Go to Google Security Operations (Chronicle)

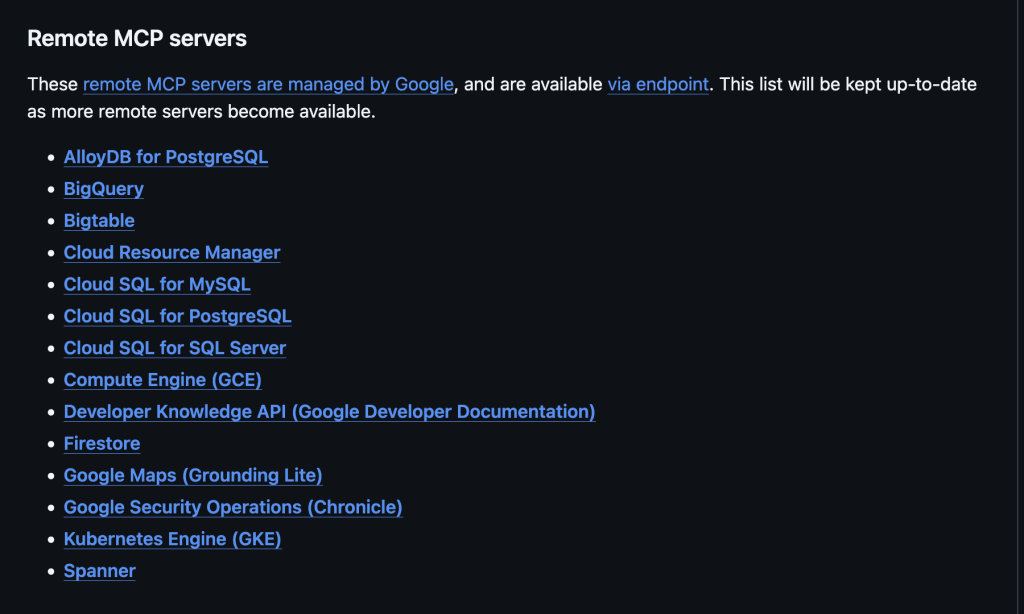pos(233,507)
